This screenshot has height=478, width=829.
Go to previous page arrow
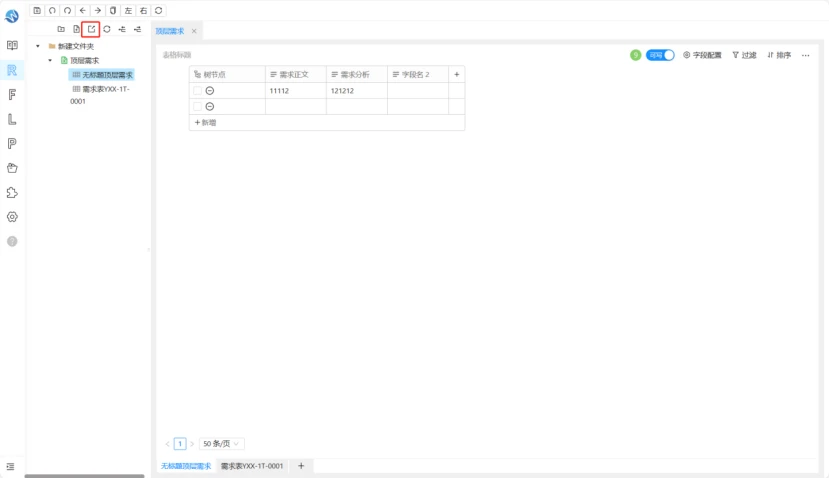click(x=168, y=444)
